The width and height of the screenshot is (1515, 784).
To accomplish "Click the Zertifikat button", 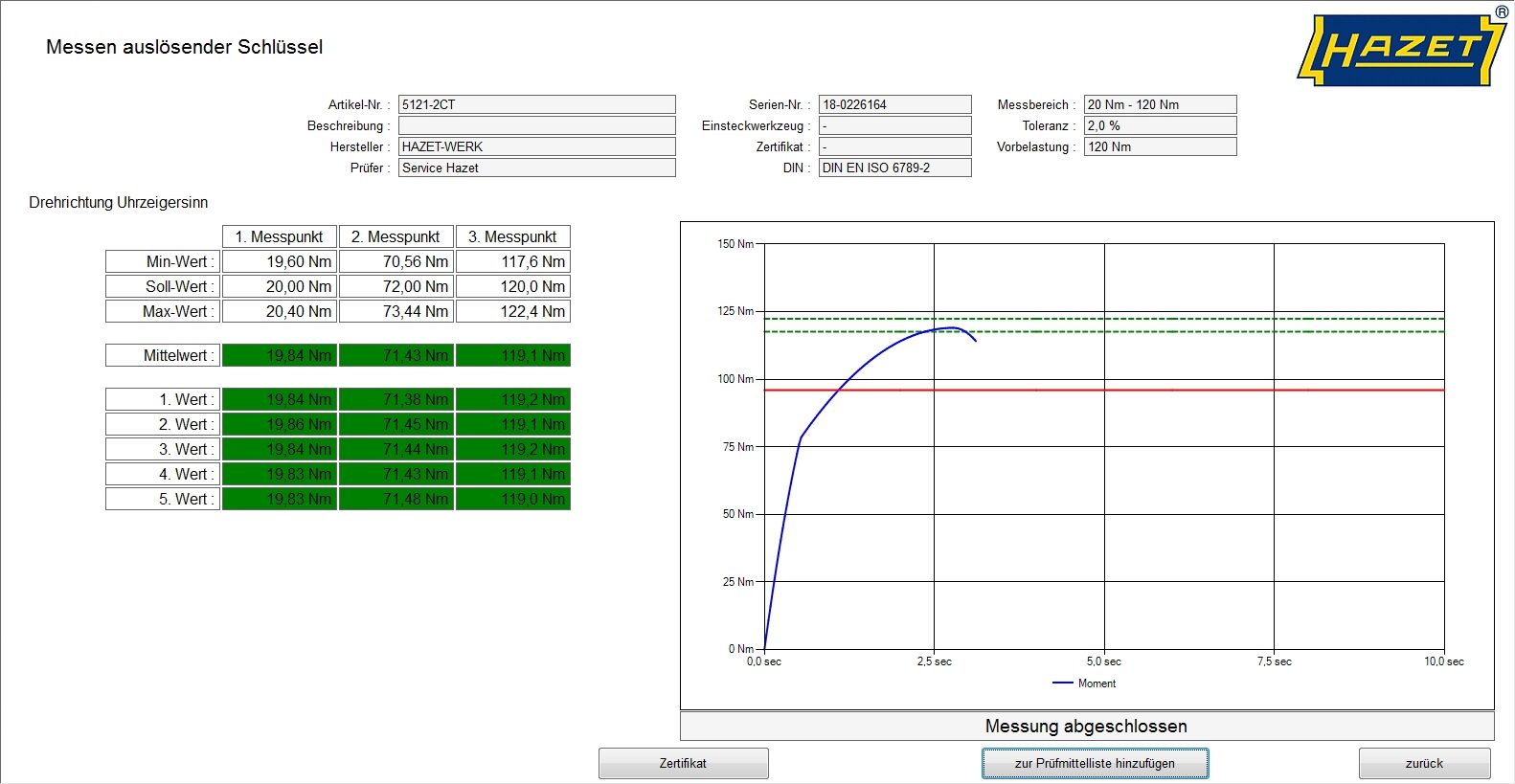I will 683,763.
